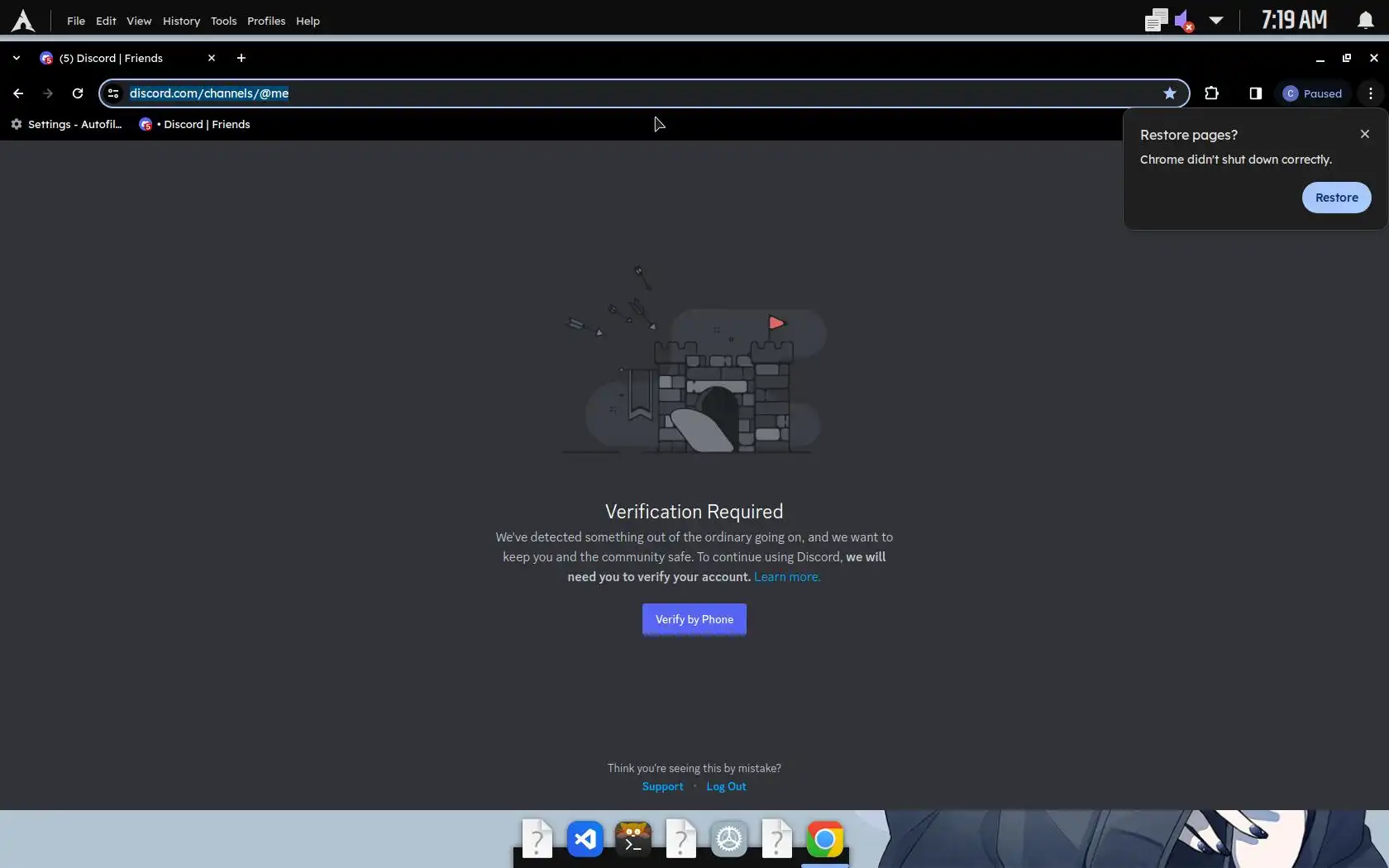Screen dimensions: 1389x868
Task: Minimize the browser window
Action: pos(1320,58)
